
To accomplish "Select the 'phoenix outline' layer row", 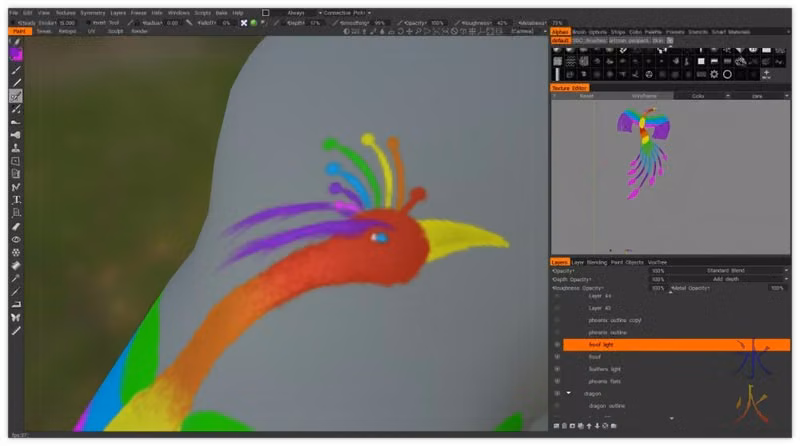I will [x=677, y=333].
